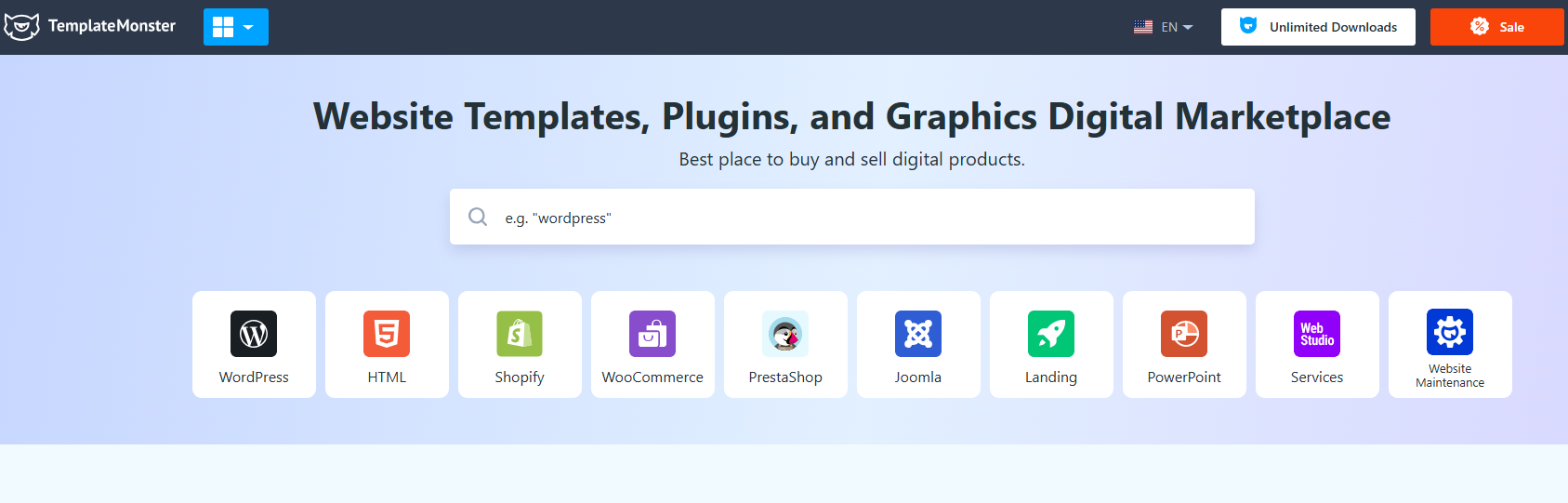
Task: Open the Landing rocket icon
Action: [x=1051, y=334]
